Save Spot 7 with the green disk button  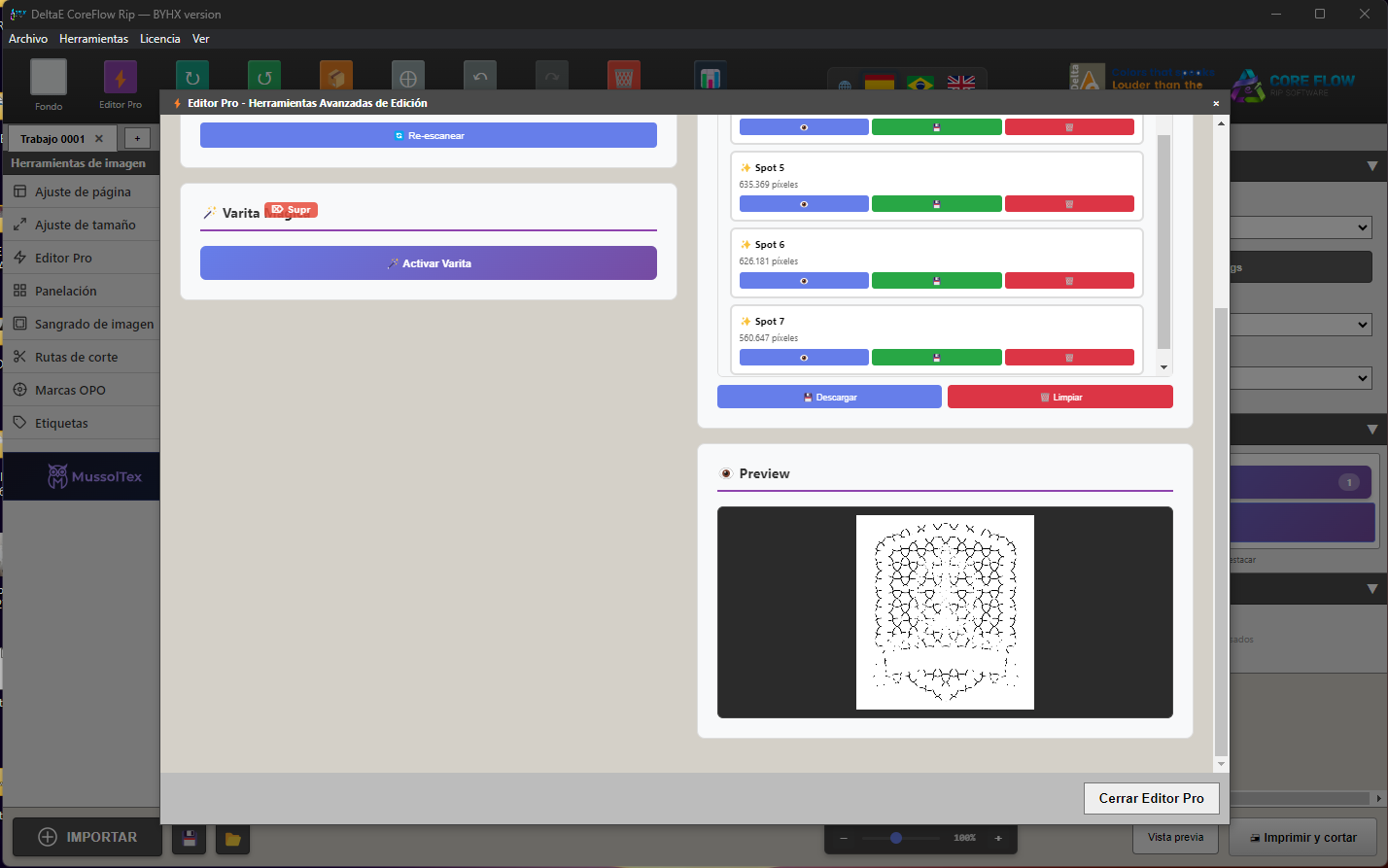[x=936, y=358]
